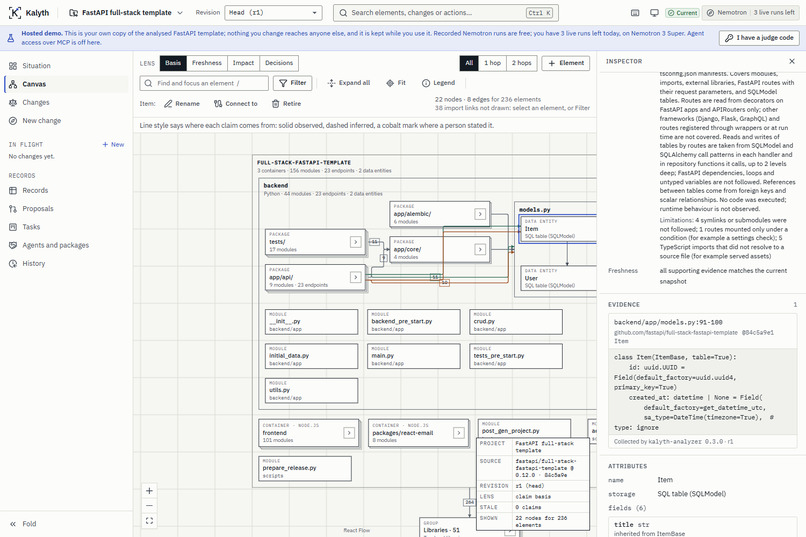806x537 pixels.
Task: Expand the app/api/ package chevron
Action: tap(355, 277)
